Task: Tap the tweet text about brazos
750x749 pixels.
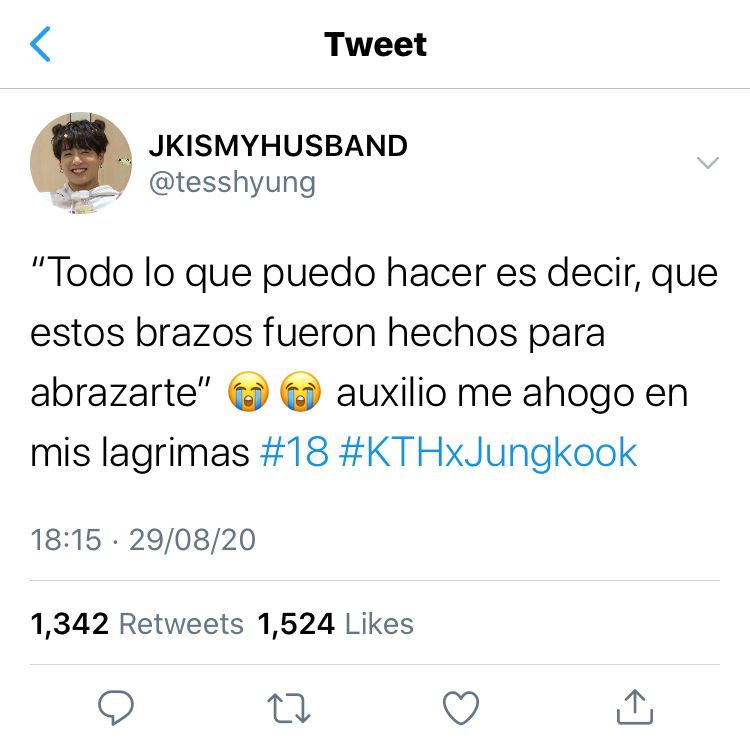Action: click(374, 362)
